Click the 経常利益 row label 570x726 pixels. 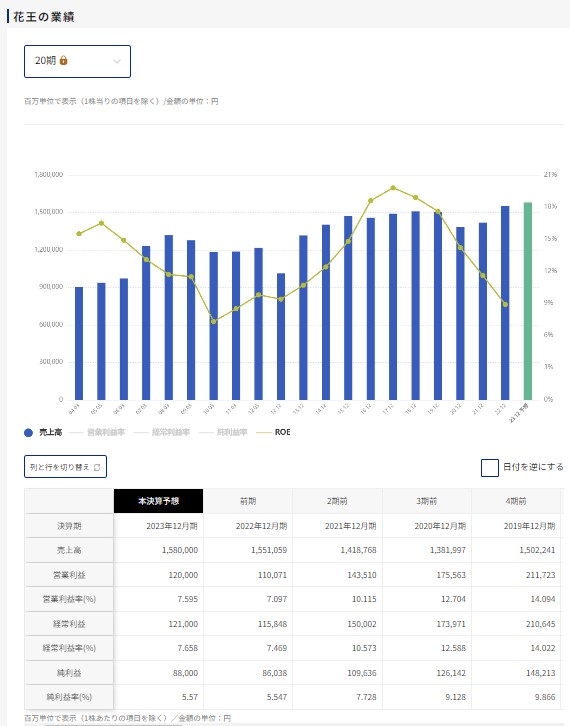tap(69, 624)
